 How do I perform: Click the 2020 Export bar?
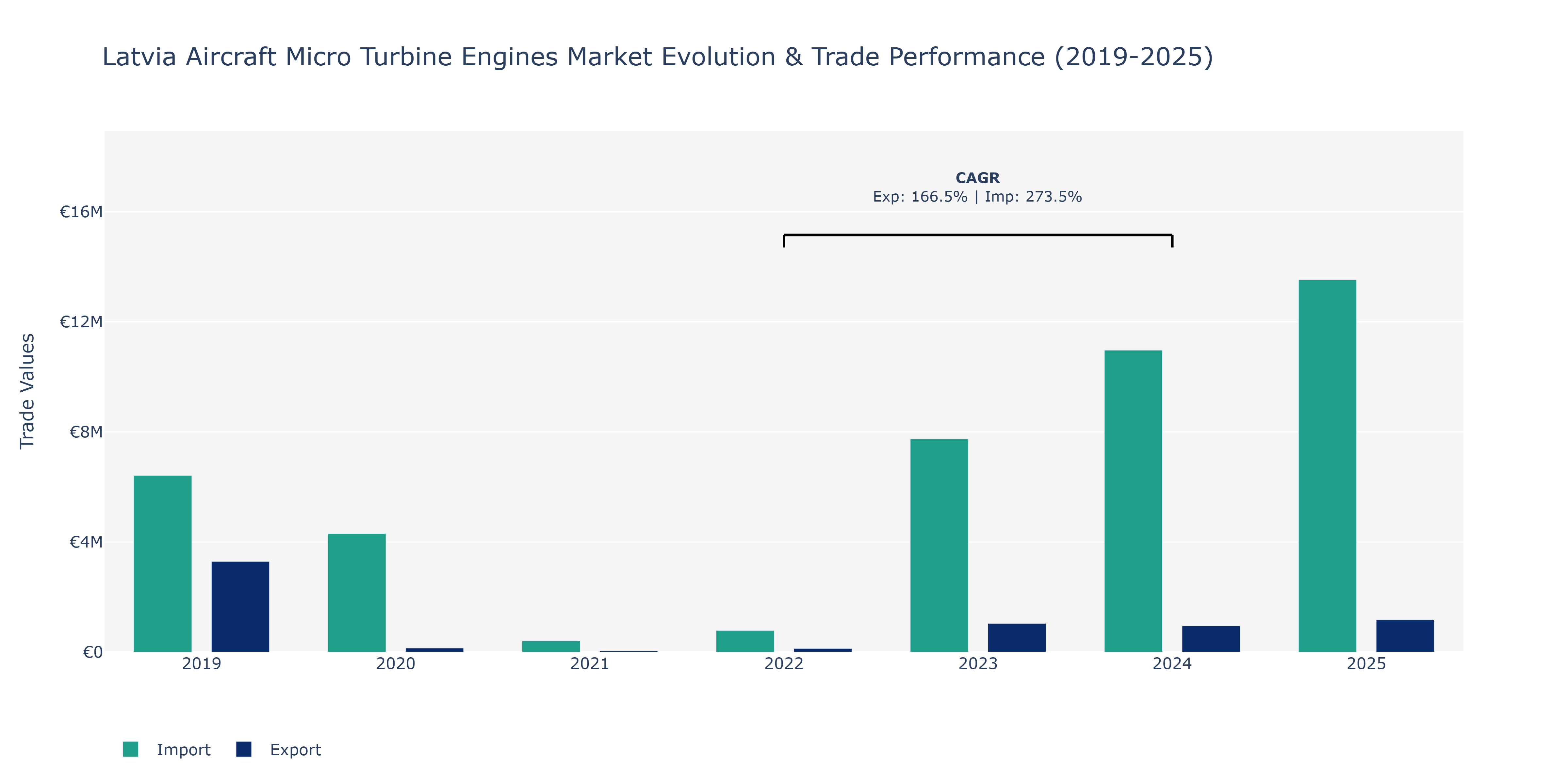[x=434, y=649]
